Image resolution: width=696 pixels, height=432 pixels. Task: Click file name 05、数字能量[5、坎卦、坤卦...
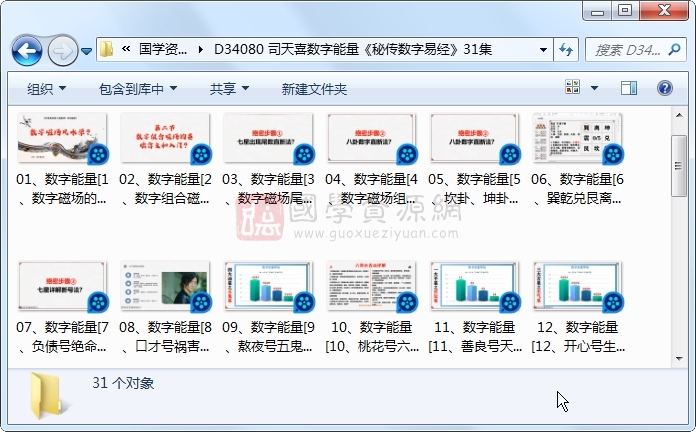[x=474, y=189]
